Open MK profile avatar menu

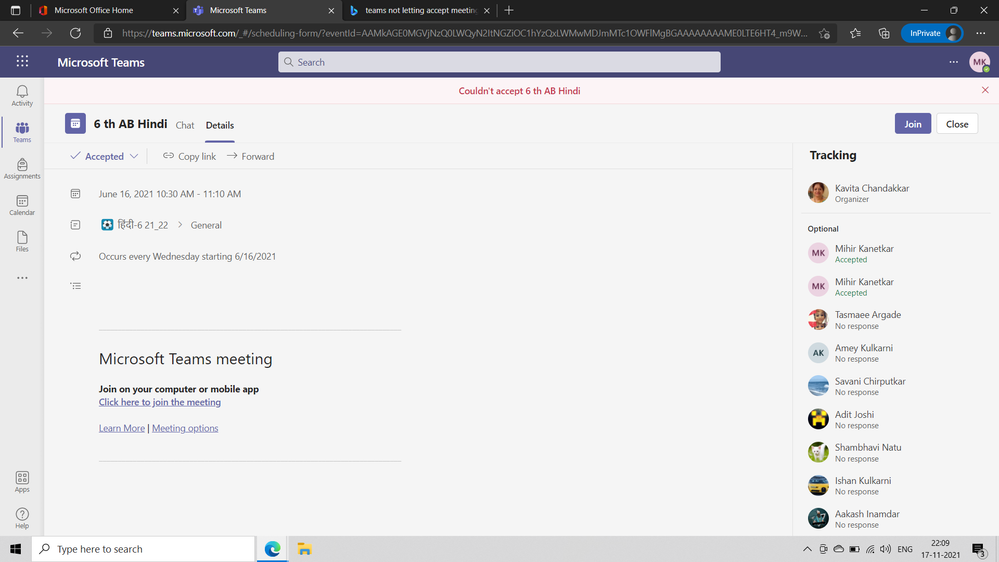(x=979, y=62)
